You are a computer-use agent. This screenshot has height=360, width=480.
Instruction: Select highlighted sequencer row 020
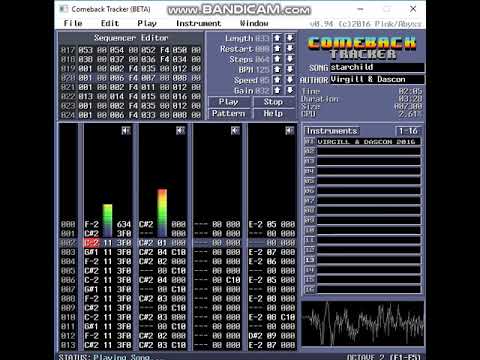point(131,78)
